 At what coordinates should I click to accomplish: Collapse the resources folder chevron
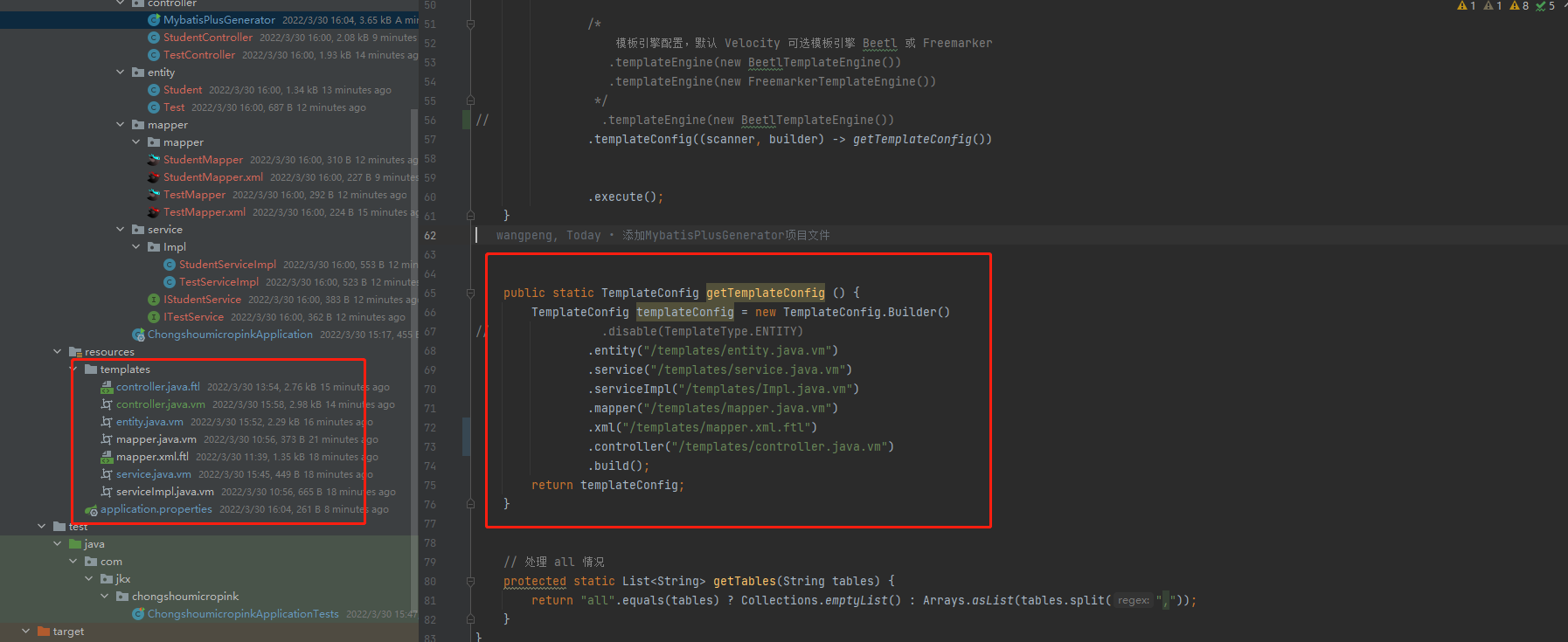click(58, 351)
